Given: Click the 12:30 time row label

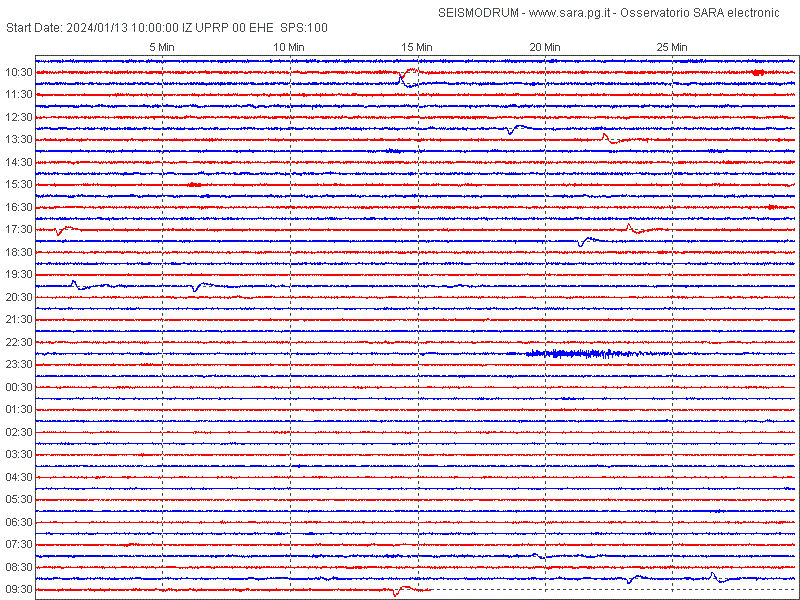Looking at the screenshot, I should 19,117.
